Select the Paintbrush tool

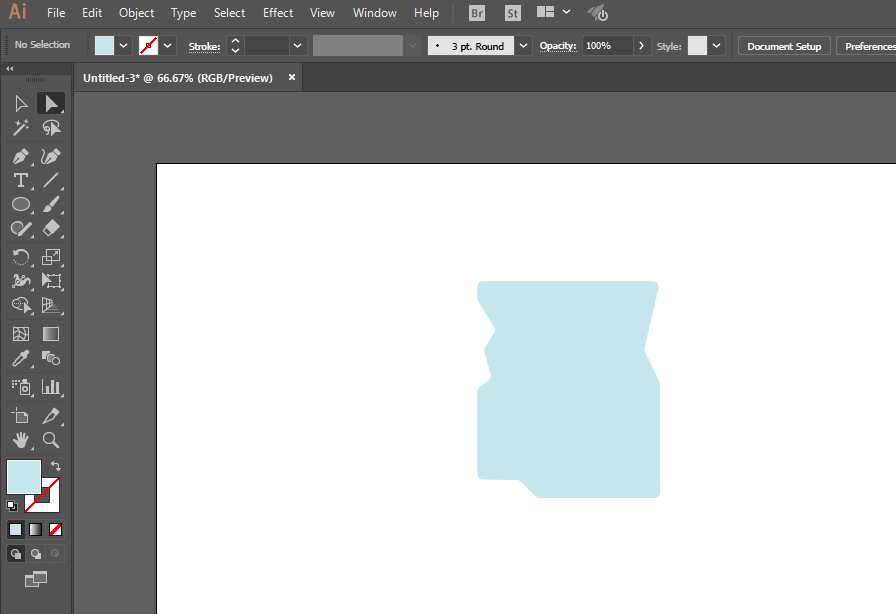(x=51, y=204)
